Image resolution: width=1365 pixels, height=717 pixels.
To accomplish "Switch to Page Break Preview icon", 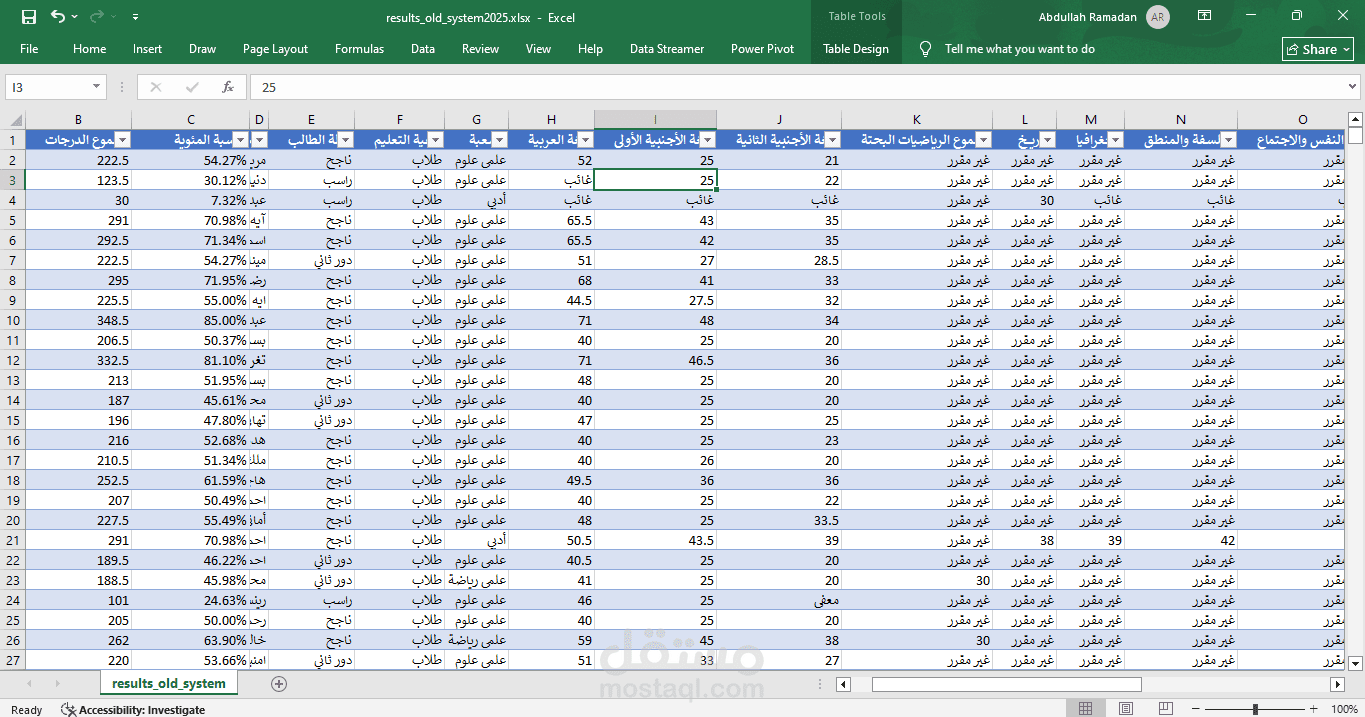I will coord(1165,709).
